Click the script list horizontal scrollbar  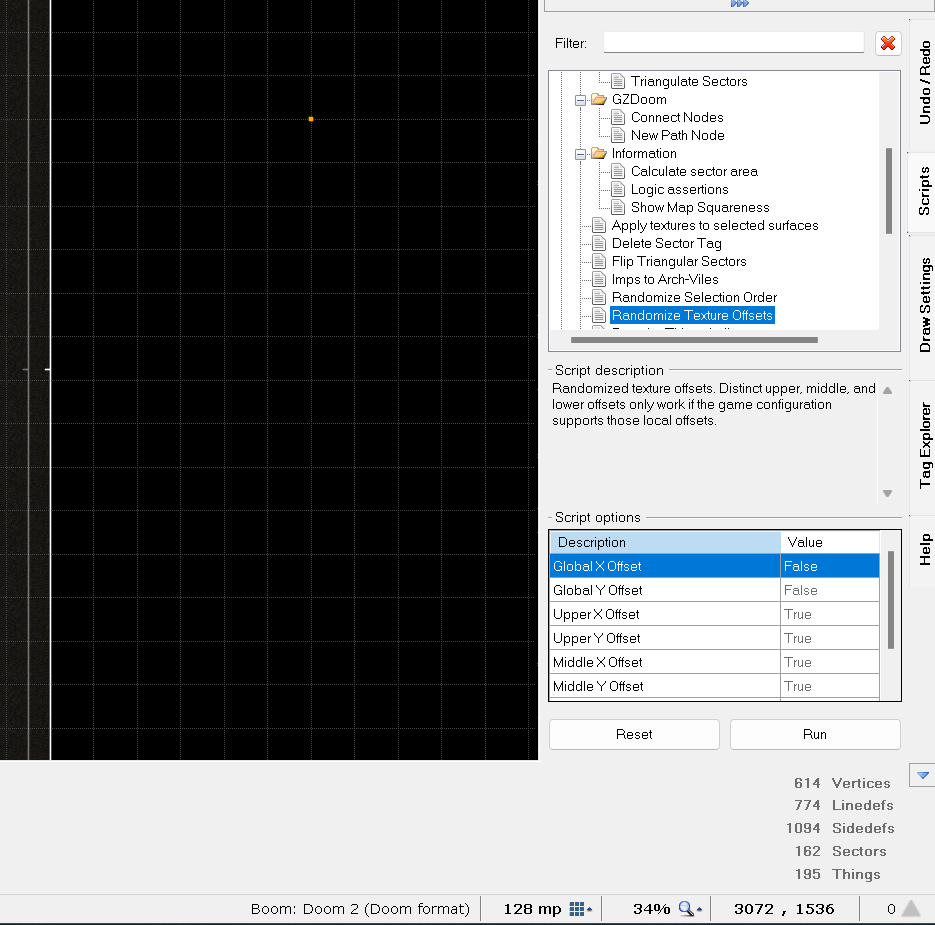tap(694, 340)
